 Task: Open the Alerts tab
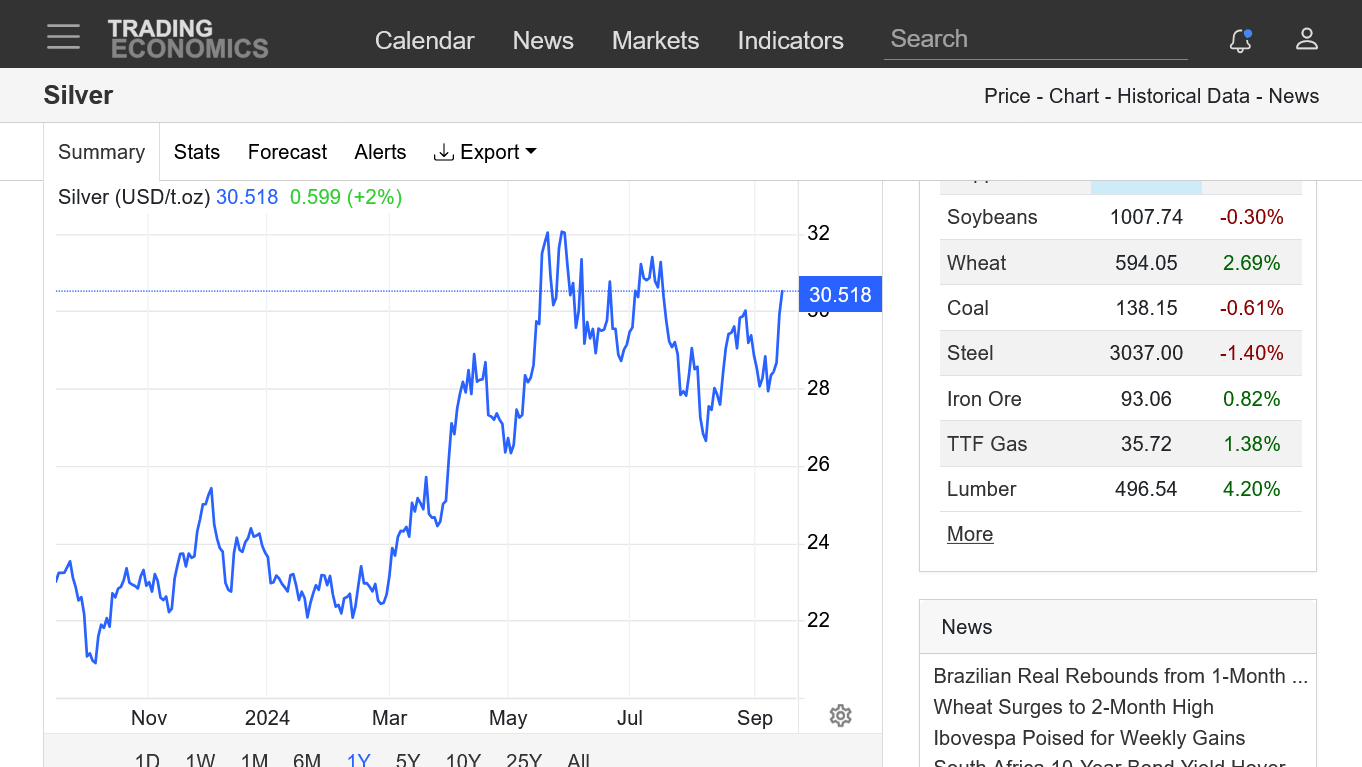[380, 152]
